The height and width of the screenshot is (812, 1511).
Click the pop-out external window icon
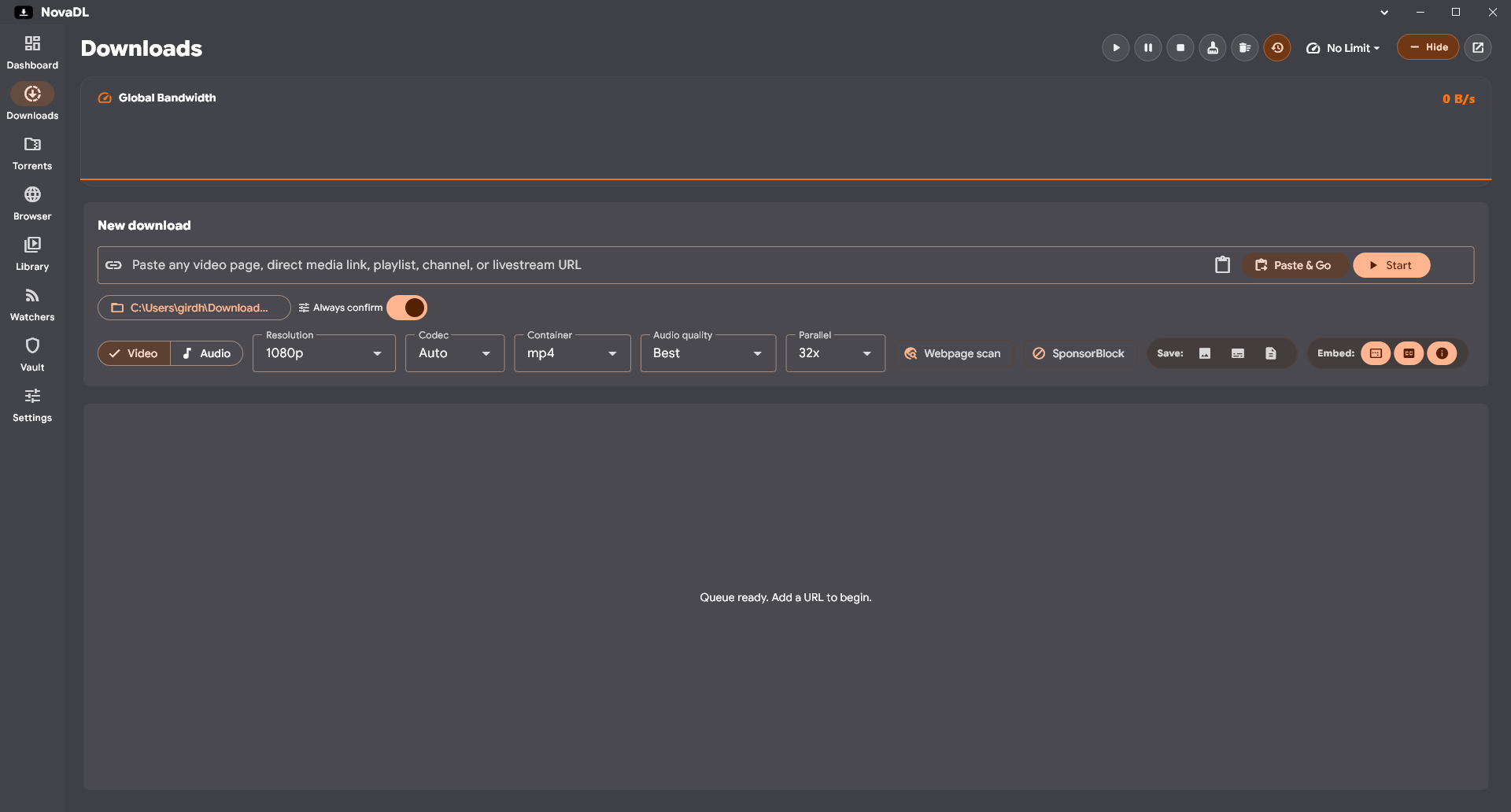tap(1478, 47)
